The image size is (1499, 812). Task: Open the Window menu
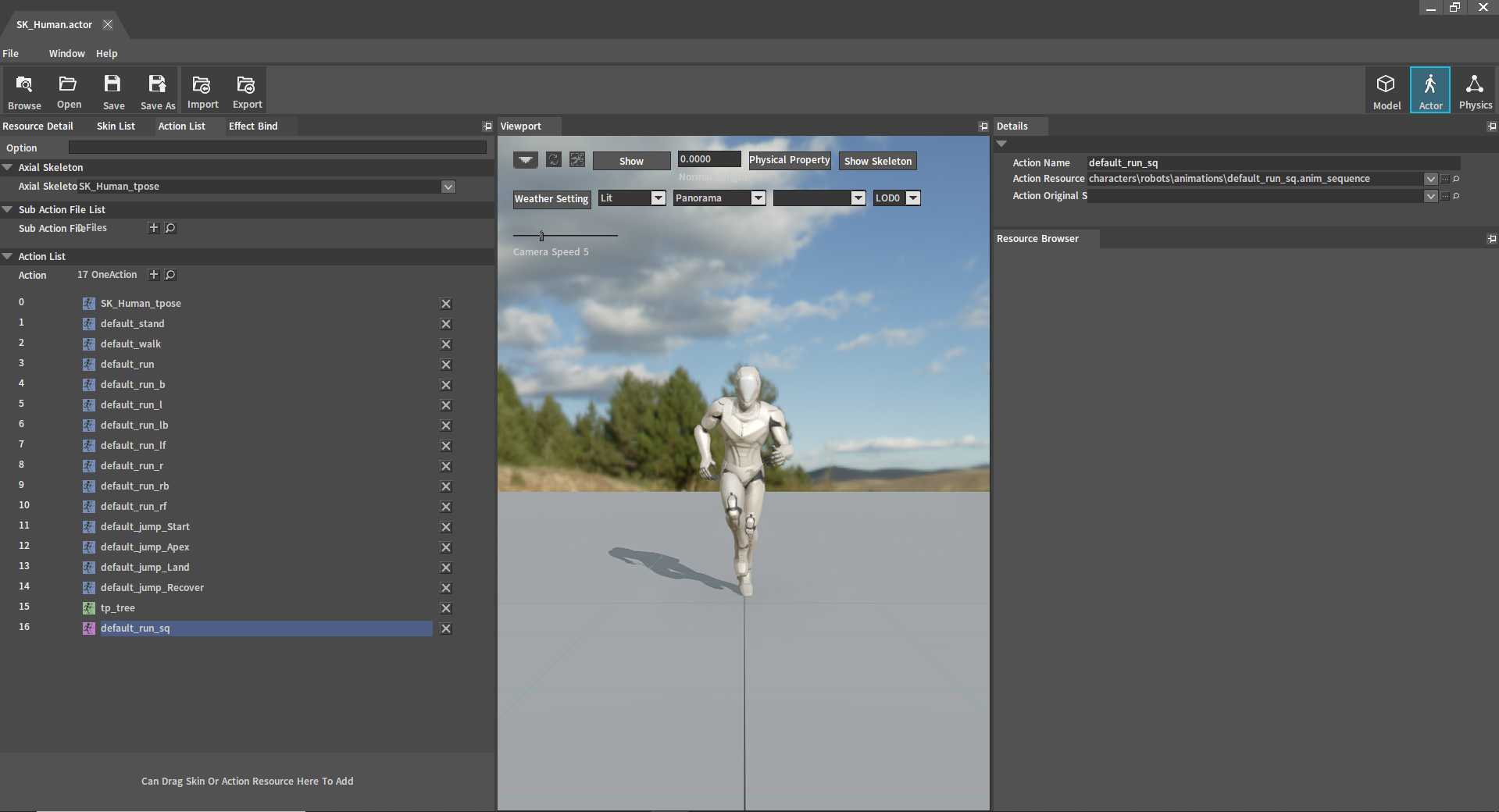point(66,54)
